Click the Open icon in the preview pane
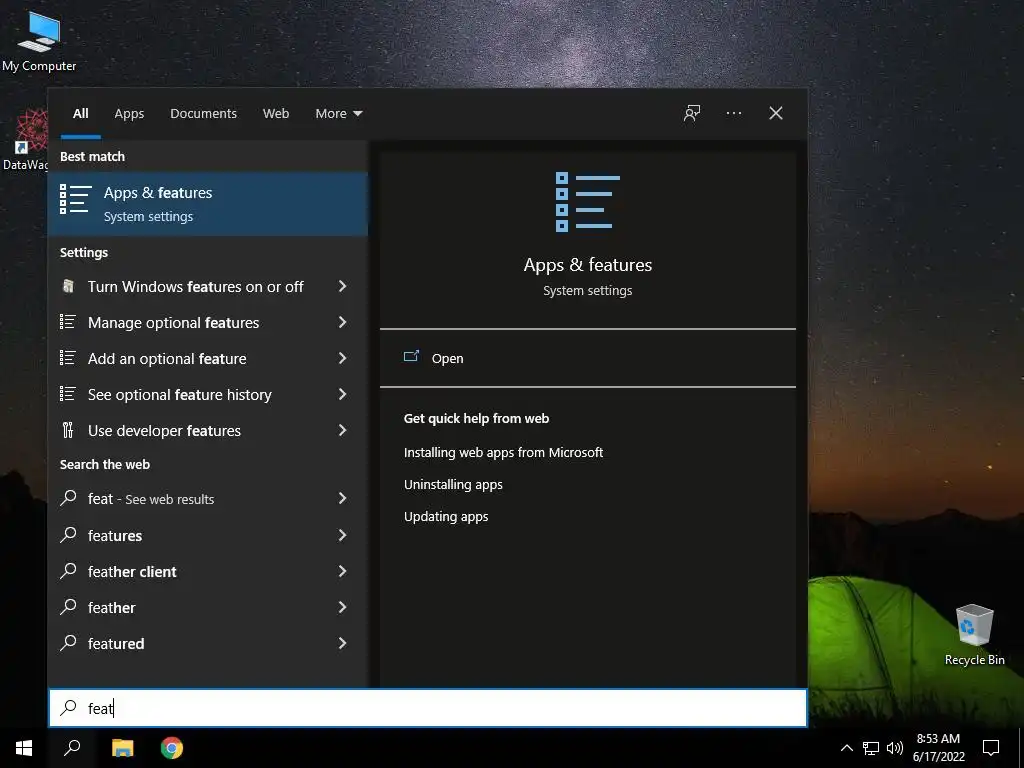The image size is (1024, 768). [411, 357]
